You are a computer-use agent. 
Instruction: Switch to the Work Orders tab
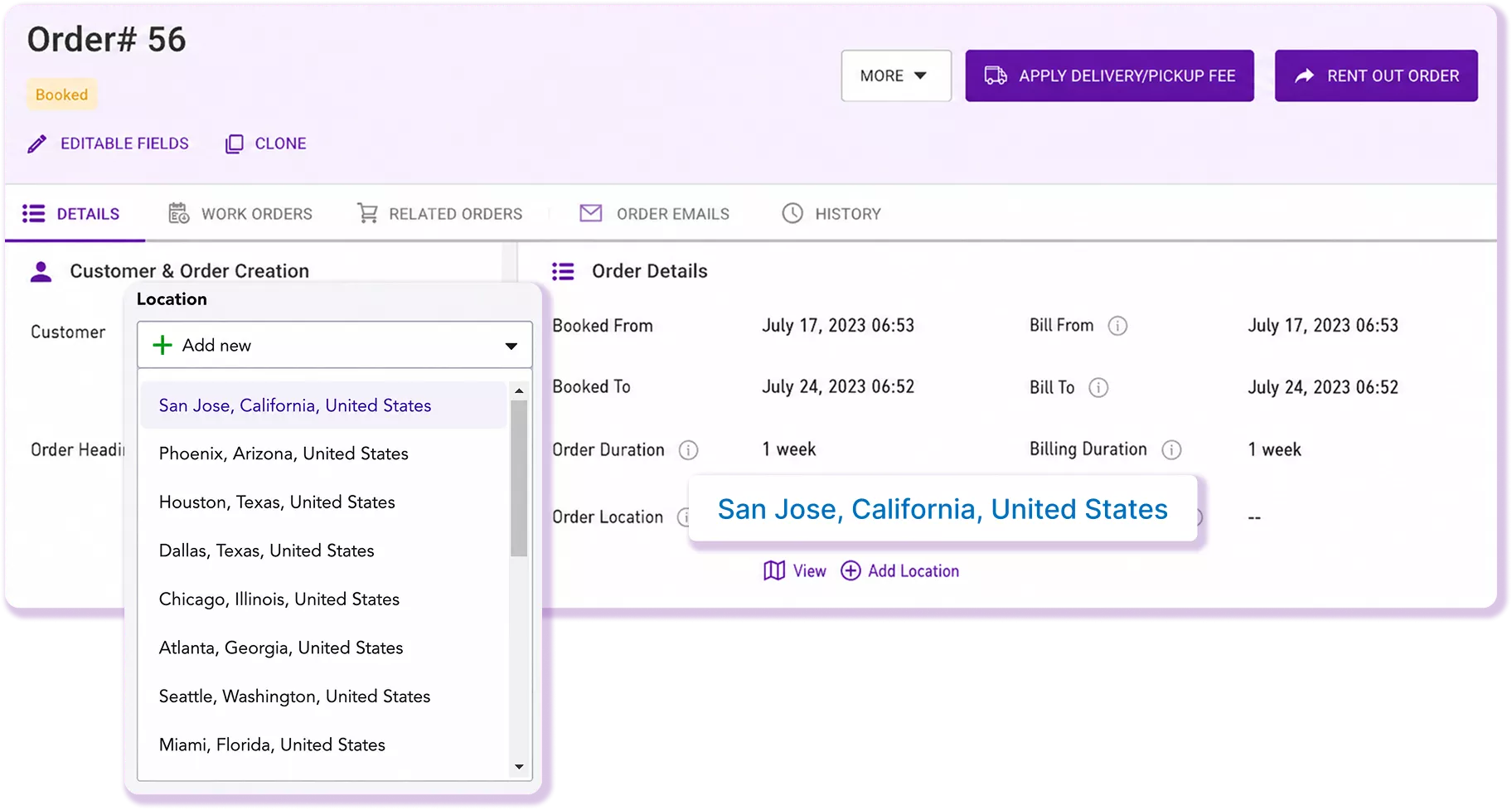pos(240,214)
